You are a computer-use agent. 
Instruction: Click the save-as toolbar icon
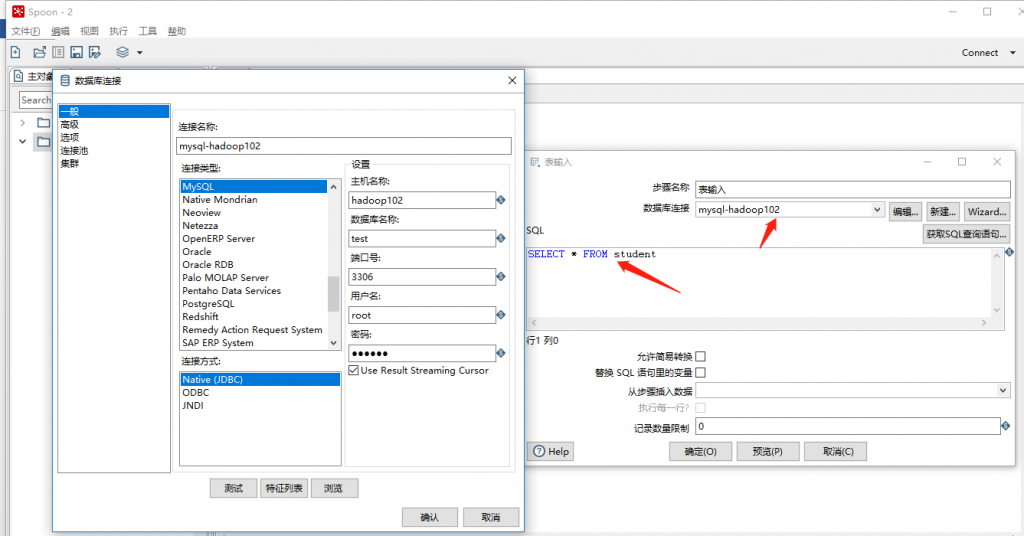(x=95, y=52)
